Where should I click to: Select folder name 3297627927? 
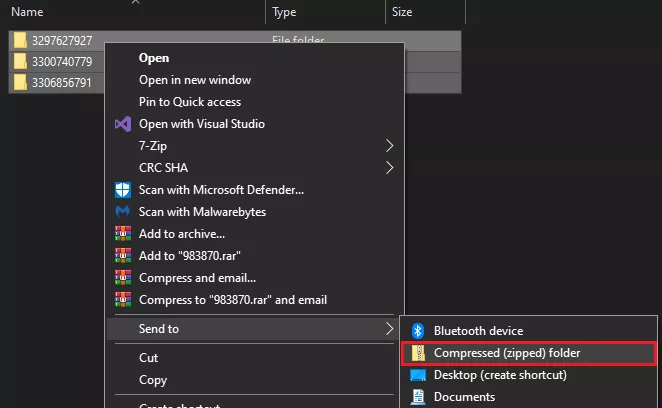coord(62,41)
